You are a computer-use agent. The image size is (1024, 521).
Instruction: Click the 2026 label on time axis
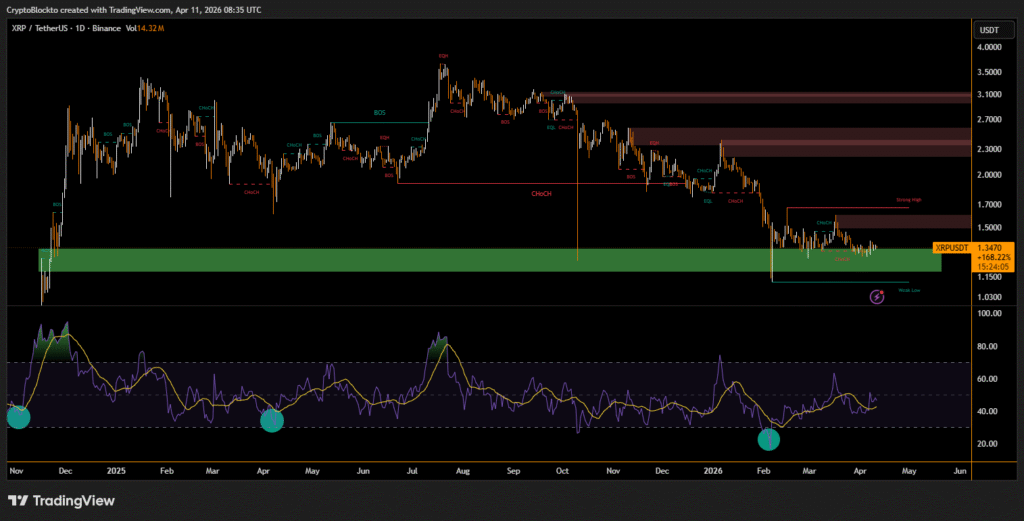(714, 469)
